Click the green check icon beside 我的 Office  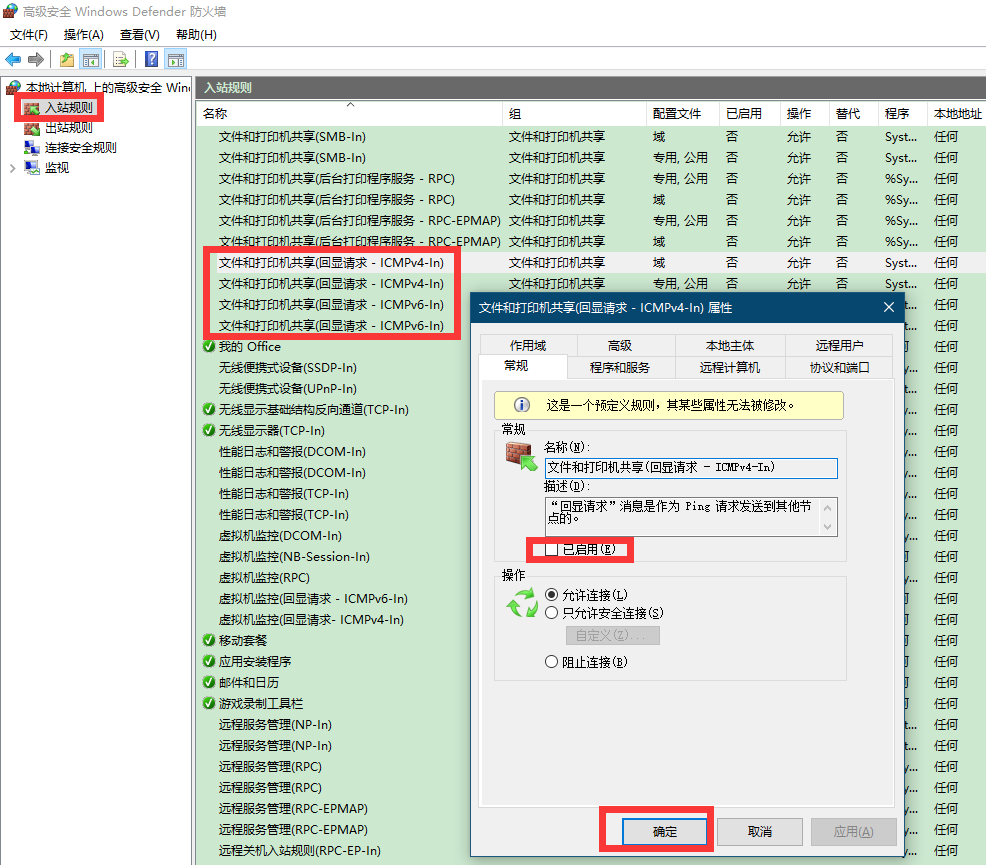click(209, 346)
